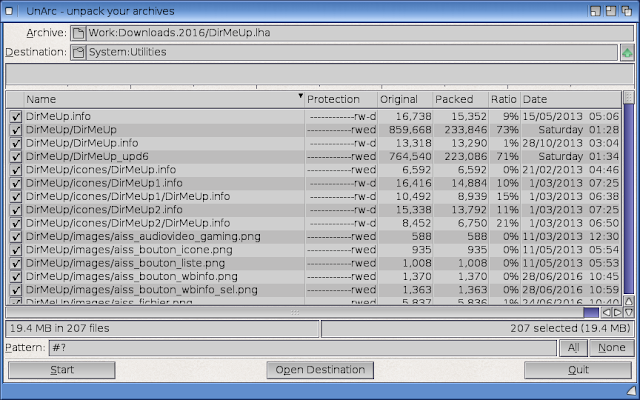This screenshot has height=400, width=640.
Task: Toggle the Name column sort arrow
Action: click(x=299, y=99)
